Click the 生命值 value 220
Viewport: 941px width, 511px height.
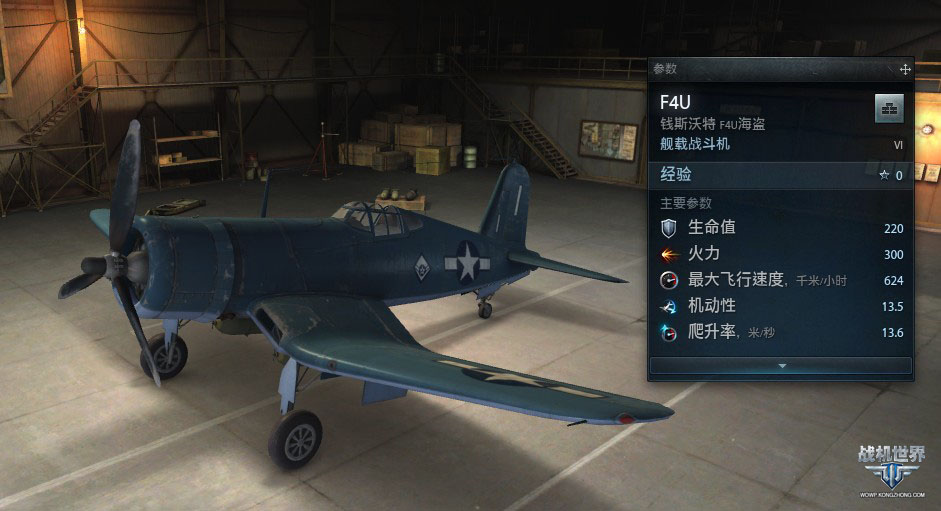coord(894,229)
